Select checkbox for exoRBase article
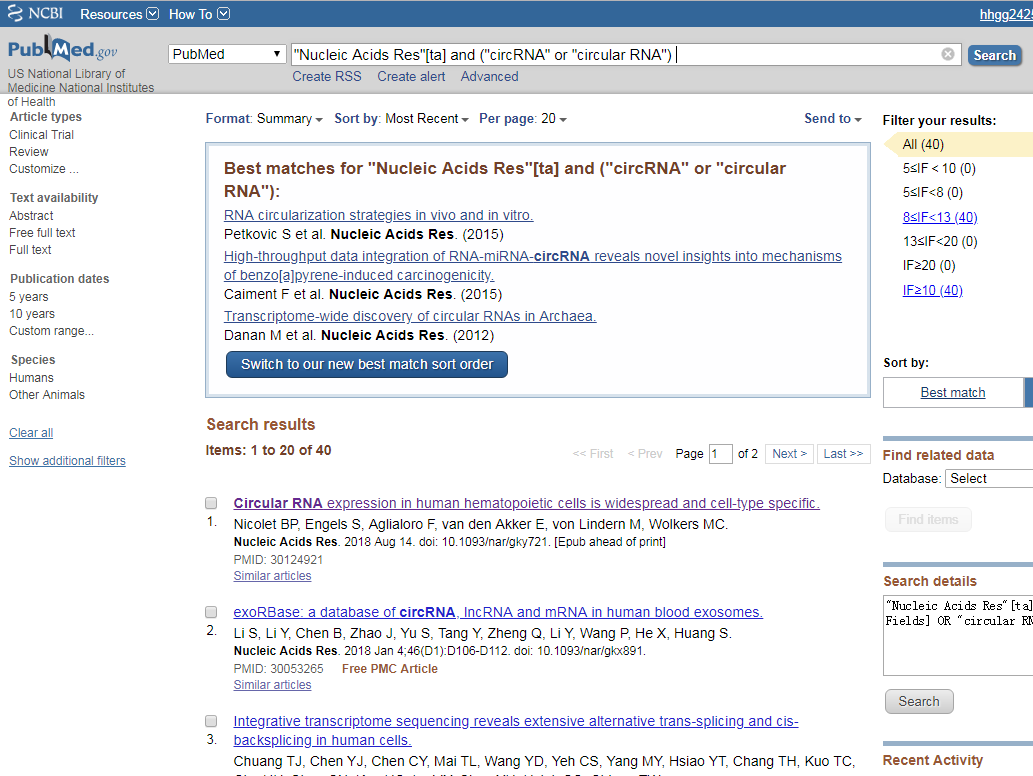This screenshot has width=1033, height=776. (x=211, y=612)
